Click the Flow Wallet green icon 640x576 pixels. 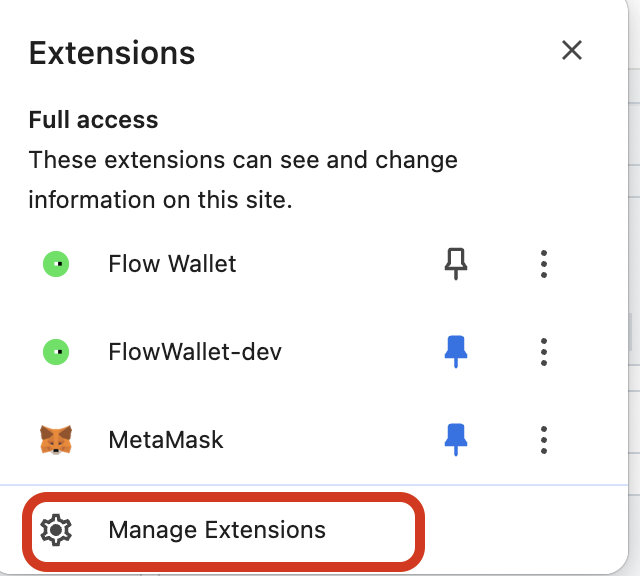[x=56, y=264]
